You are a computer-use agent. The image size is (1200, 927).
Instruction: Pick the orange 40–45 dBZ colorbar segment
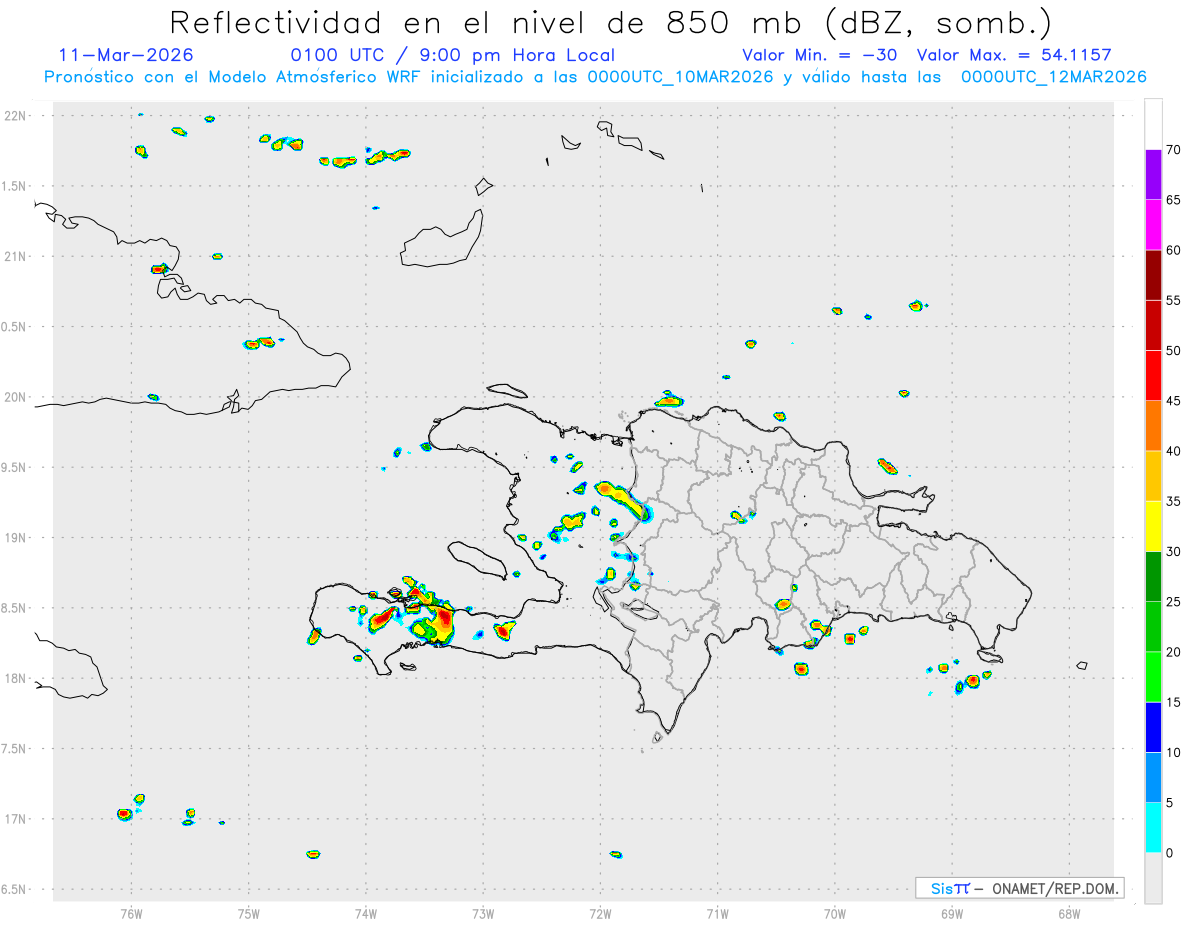1153,426
